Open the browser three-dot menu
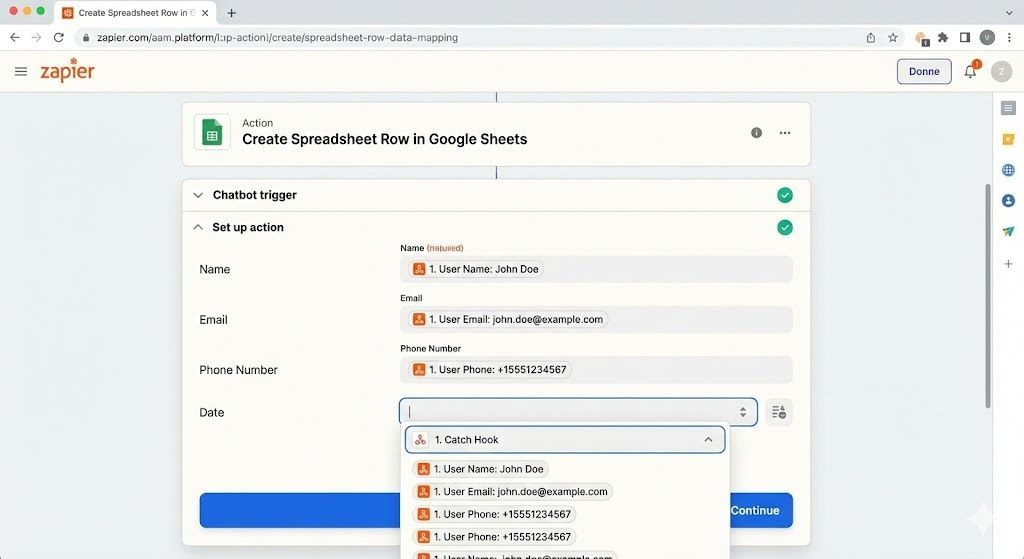Viewport: 1024px width, 559px height. tap(1009, 37)
